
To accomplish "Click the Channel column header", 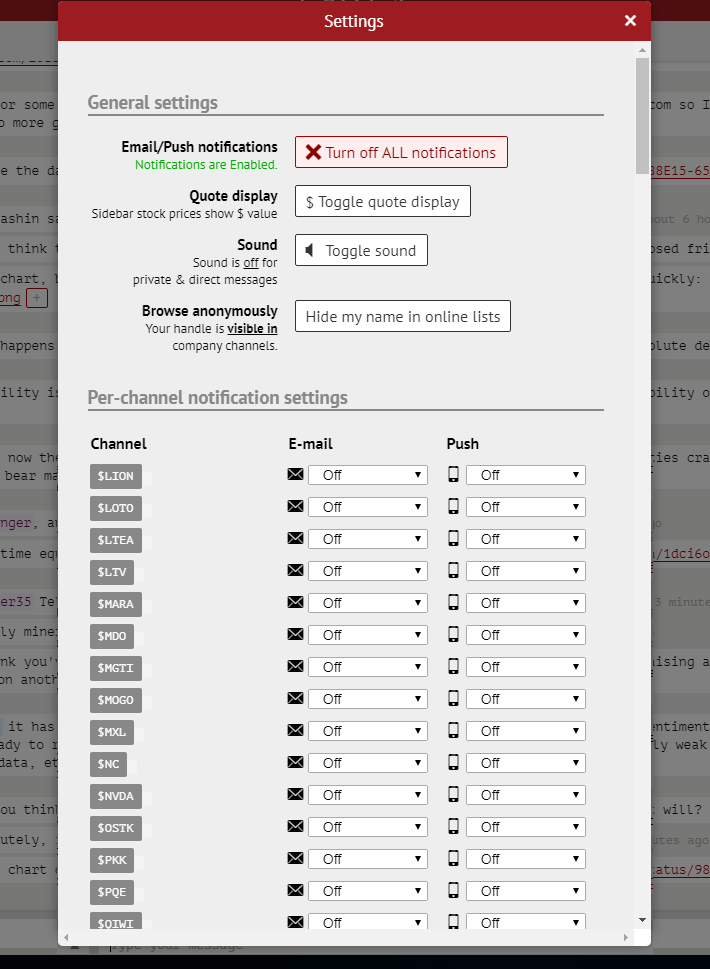I will coord(119,444).
